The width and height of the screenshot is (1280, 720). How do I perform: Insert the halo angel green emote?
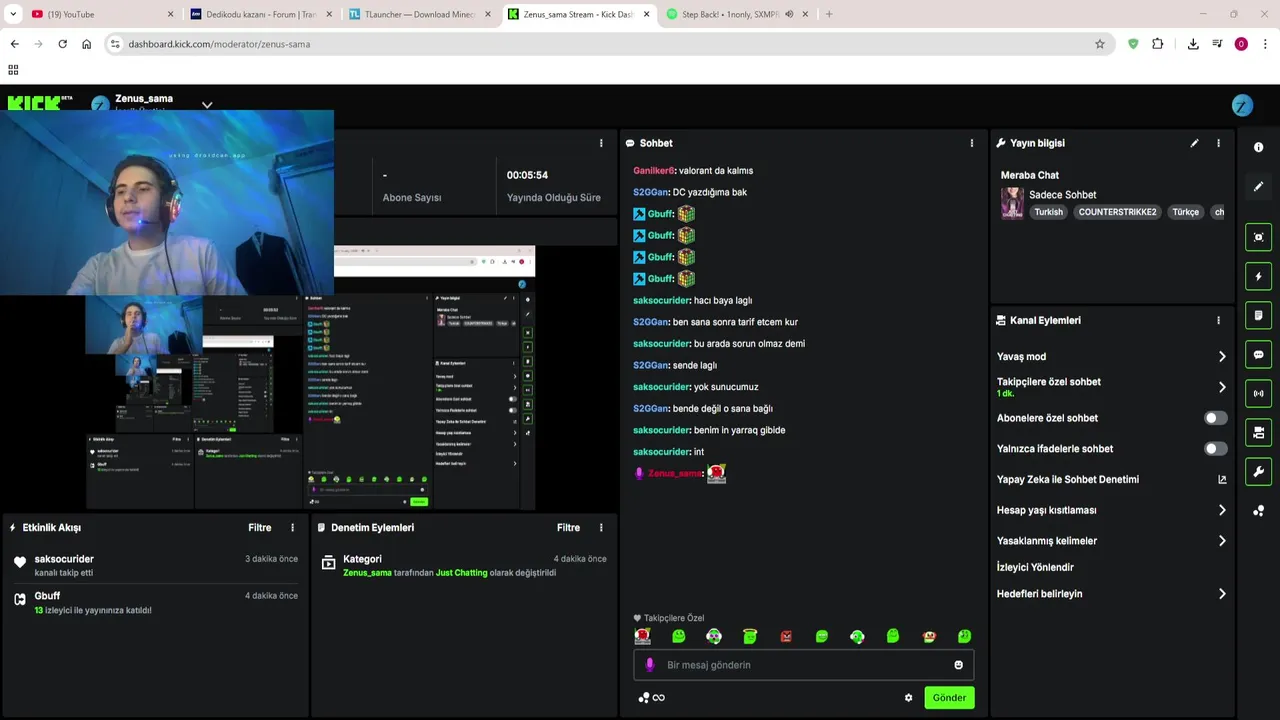[750, 636]
